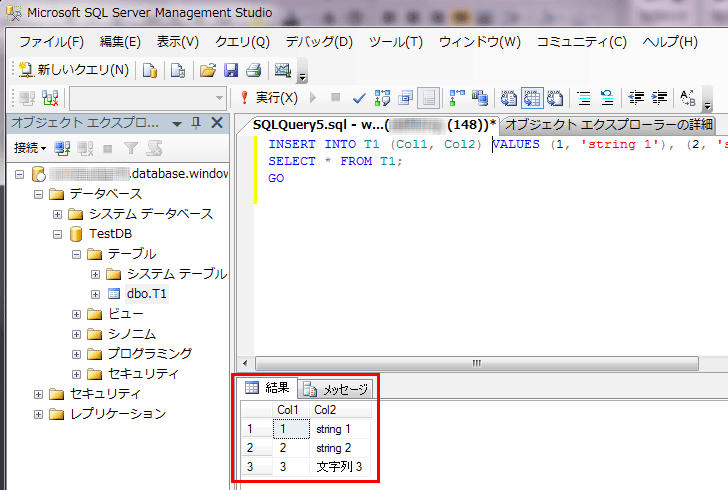
Task: Close the Object Explorer panel
Action: pyautogui.click(x=217, y=123)
